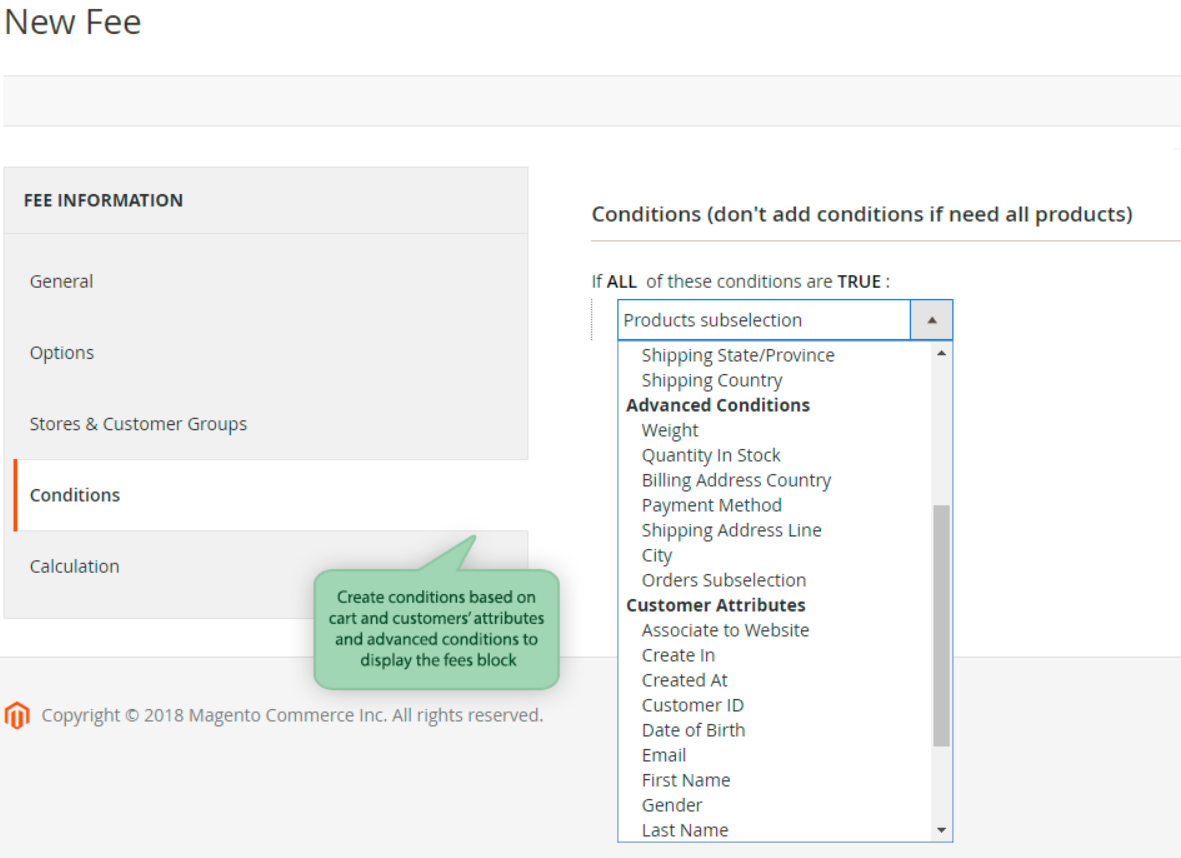Click the FEE INFORMATION panel heading

point(103,200)
